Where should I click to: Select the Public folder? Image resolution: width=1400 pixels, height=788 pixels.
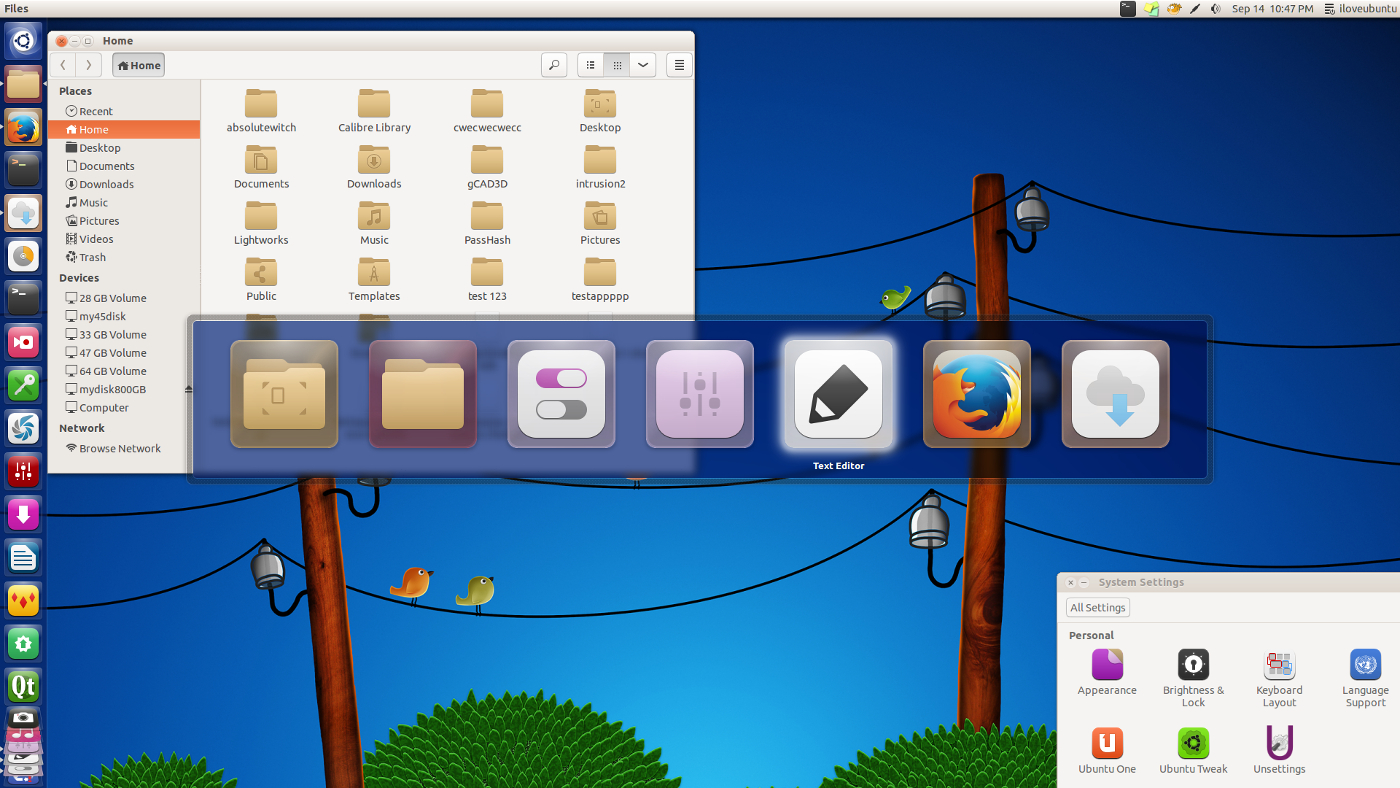click(x=261, y=279)
